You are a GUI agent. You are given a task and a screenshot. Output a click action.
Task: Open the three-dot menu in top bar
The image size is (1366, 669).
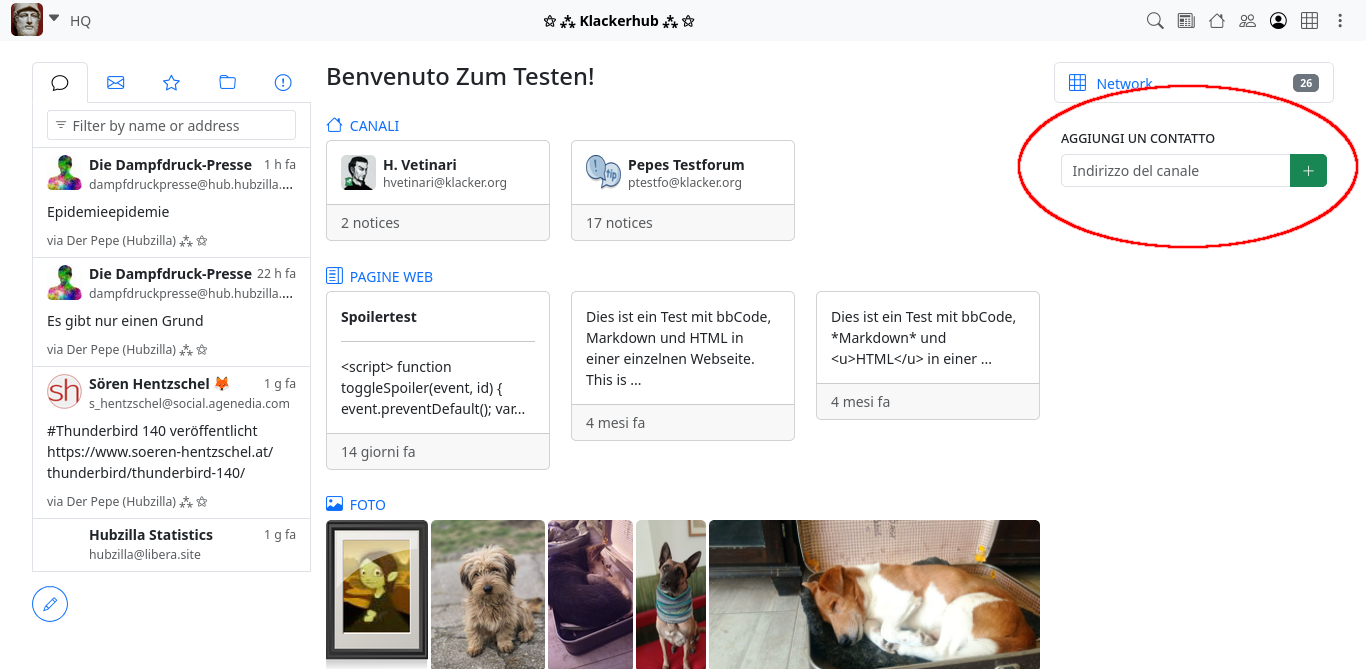[x=1340, y=21]
